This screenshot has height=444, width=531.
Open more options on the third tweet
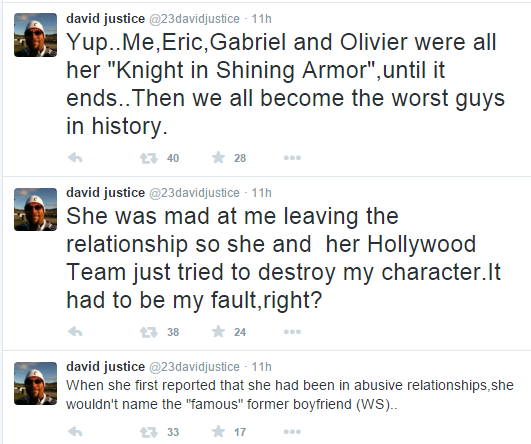pyautogui.click(x=292, y=432)
